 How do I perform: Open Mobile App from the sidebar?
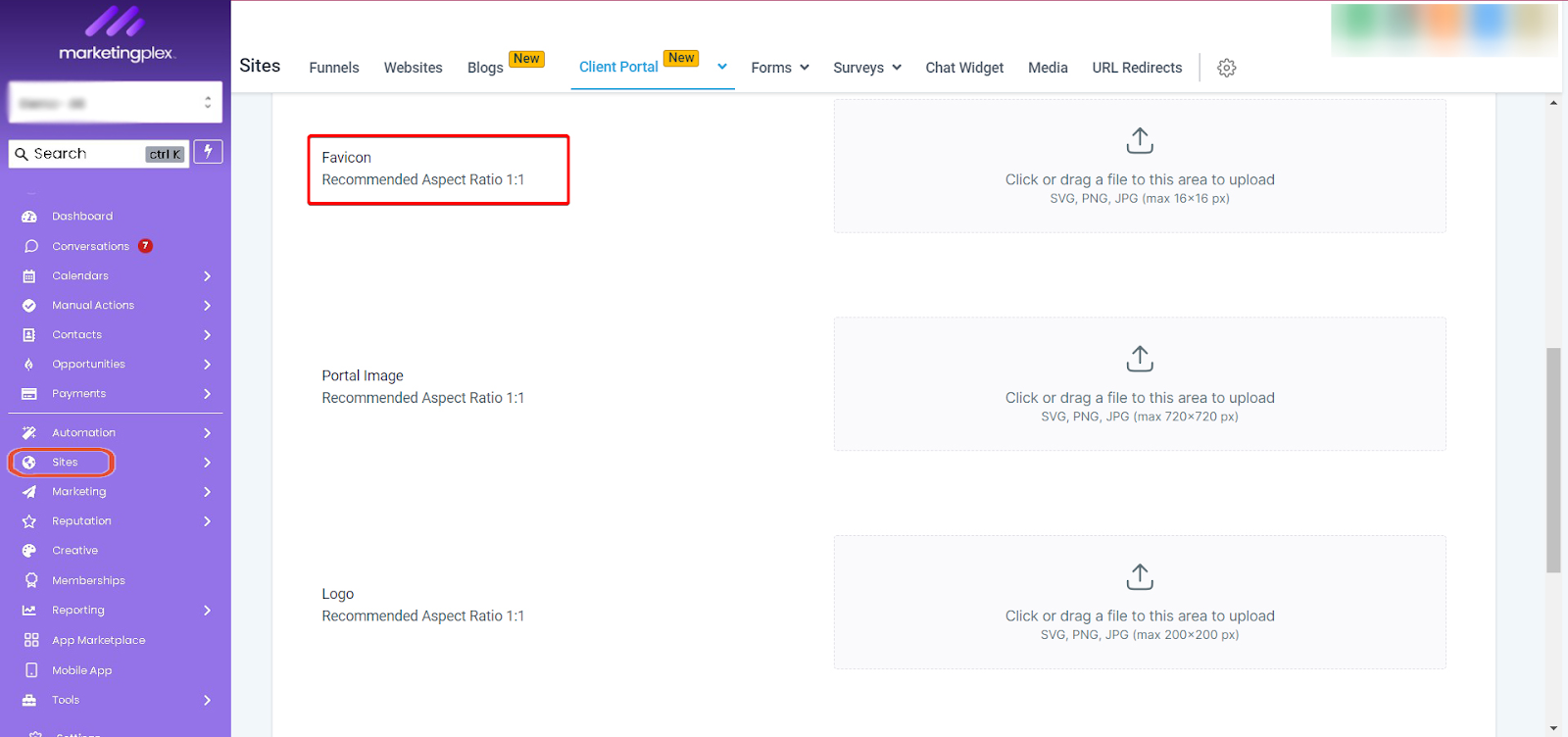pos(82,670)
